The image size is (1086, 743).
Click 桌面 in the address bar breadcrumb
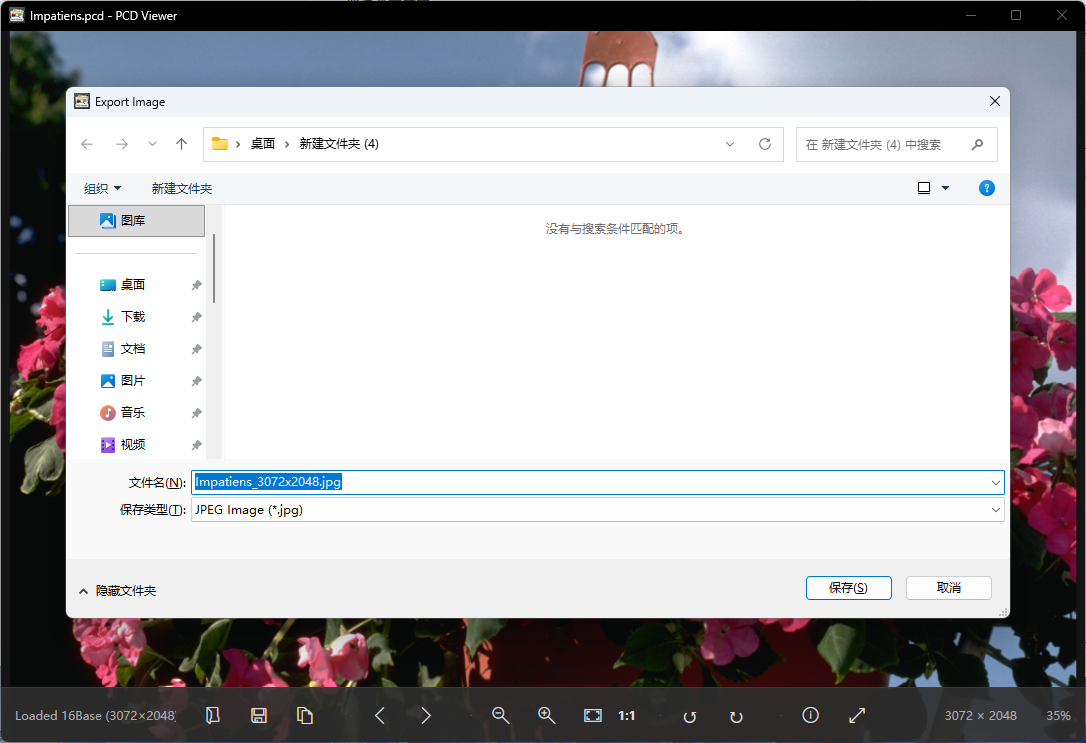tap(262, 144)
